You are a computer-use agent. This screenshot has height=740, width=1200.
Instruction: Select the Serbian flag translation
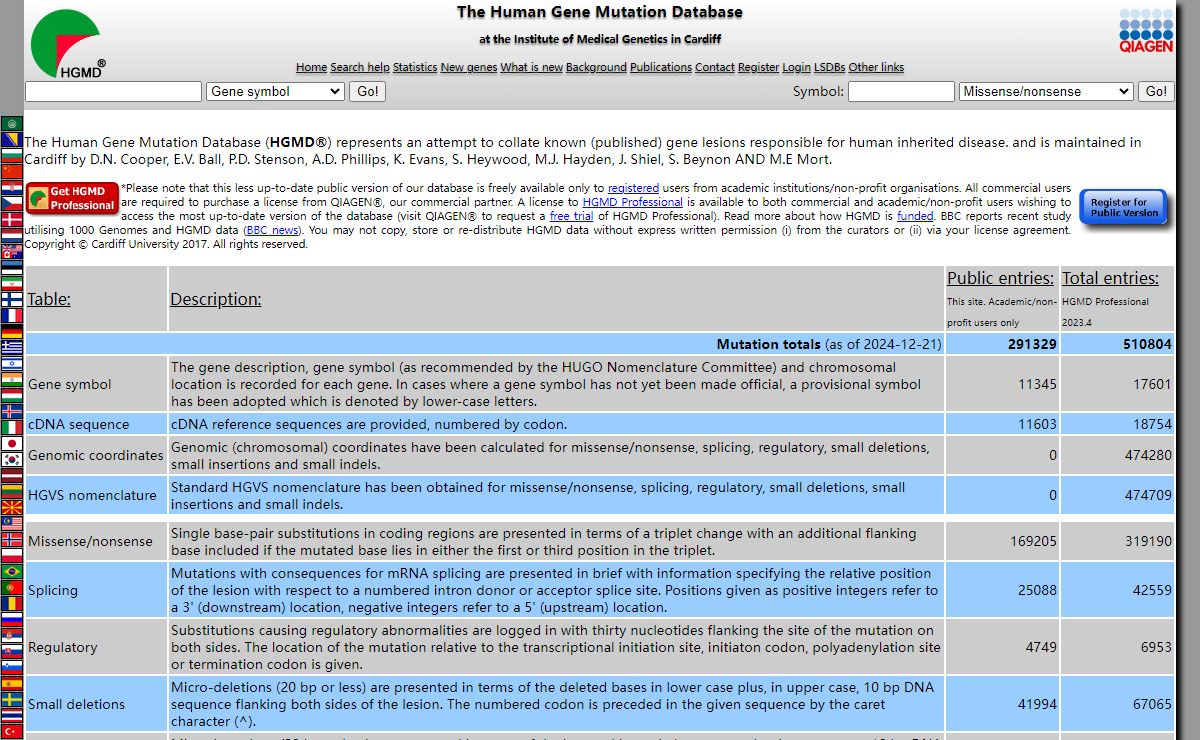[x=12, y=635]
